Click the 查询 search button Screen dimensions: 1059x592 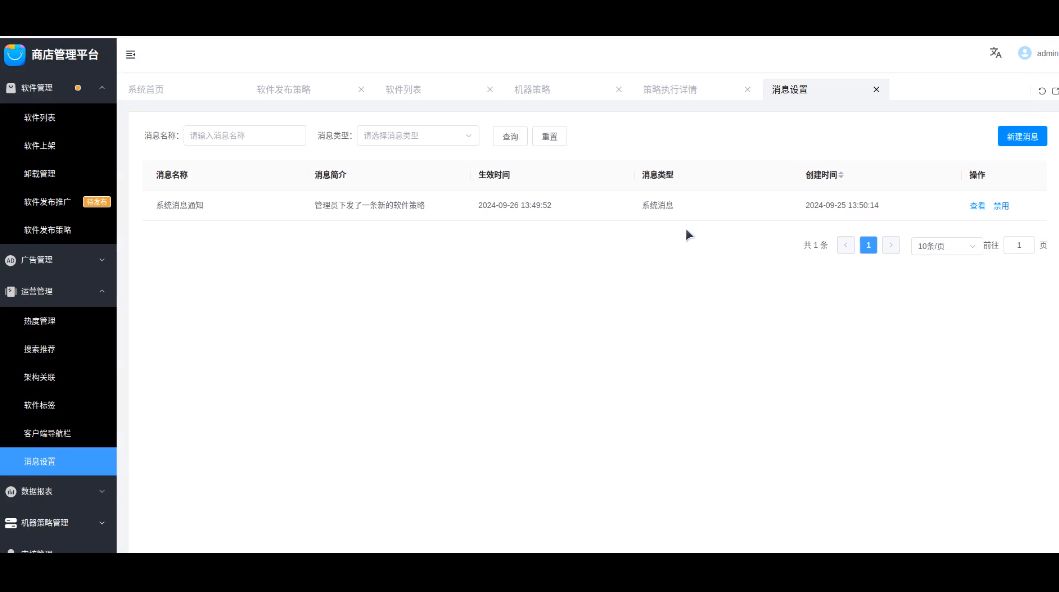[510, 136]
